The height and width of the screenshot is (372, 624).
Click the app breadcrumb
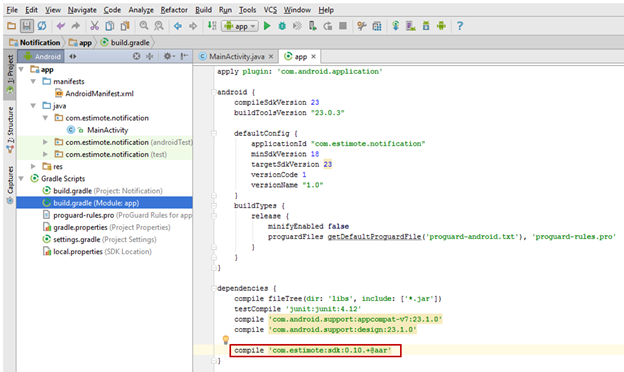tap(80, 42)
